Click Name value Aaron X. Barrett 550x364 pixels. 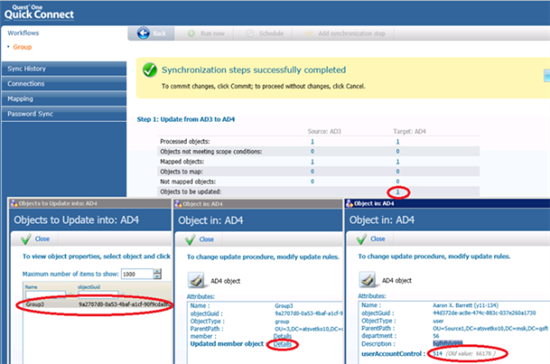click(x=465, y=305)
